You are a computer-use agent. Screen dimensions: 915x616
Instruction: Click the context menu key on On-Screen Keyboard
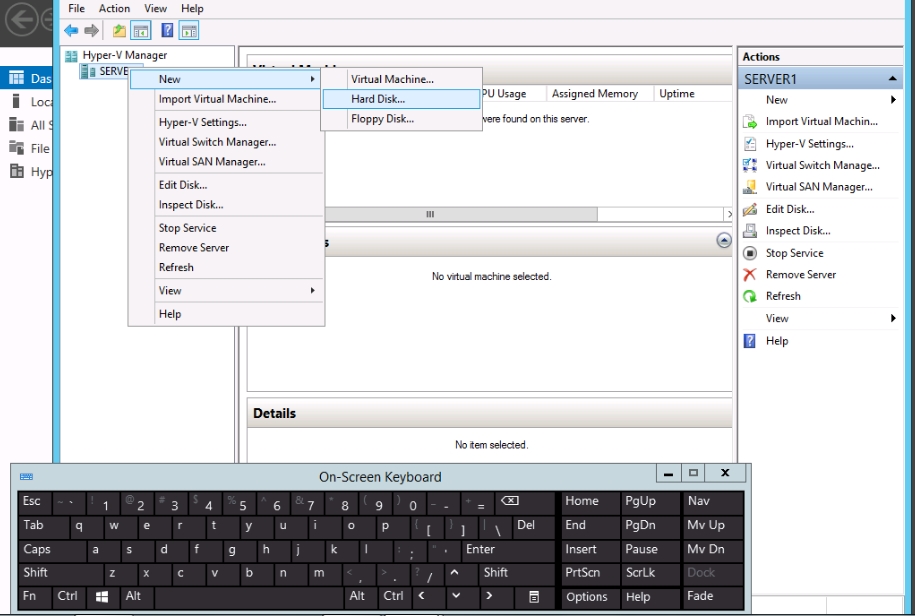coord(534,597)
